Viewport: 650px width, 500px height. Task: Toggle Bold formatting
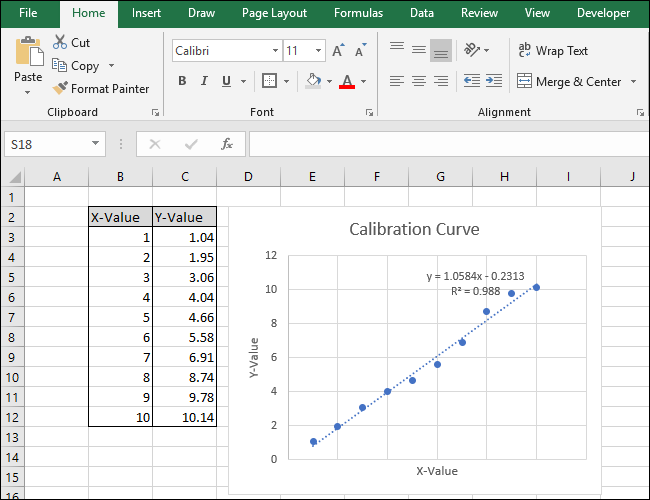[182, 81]
